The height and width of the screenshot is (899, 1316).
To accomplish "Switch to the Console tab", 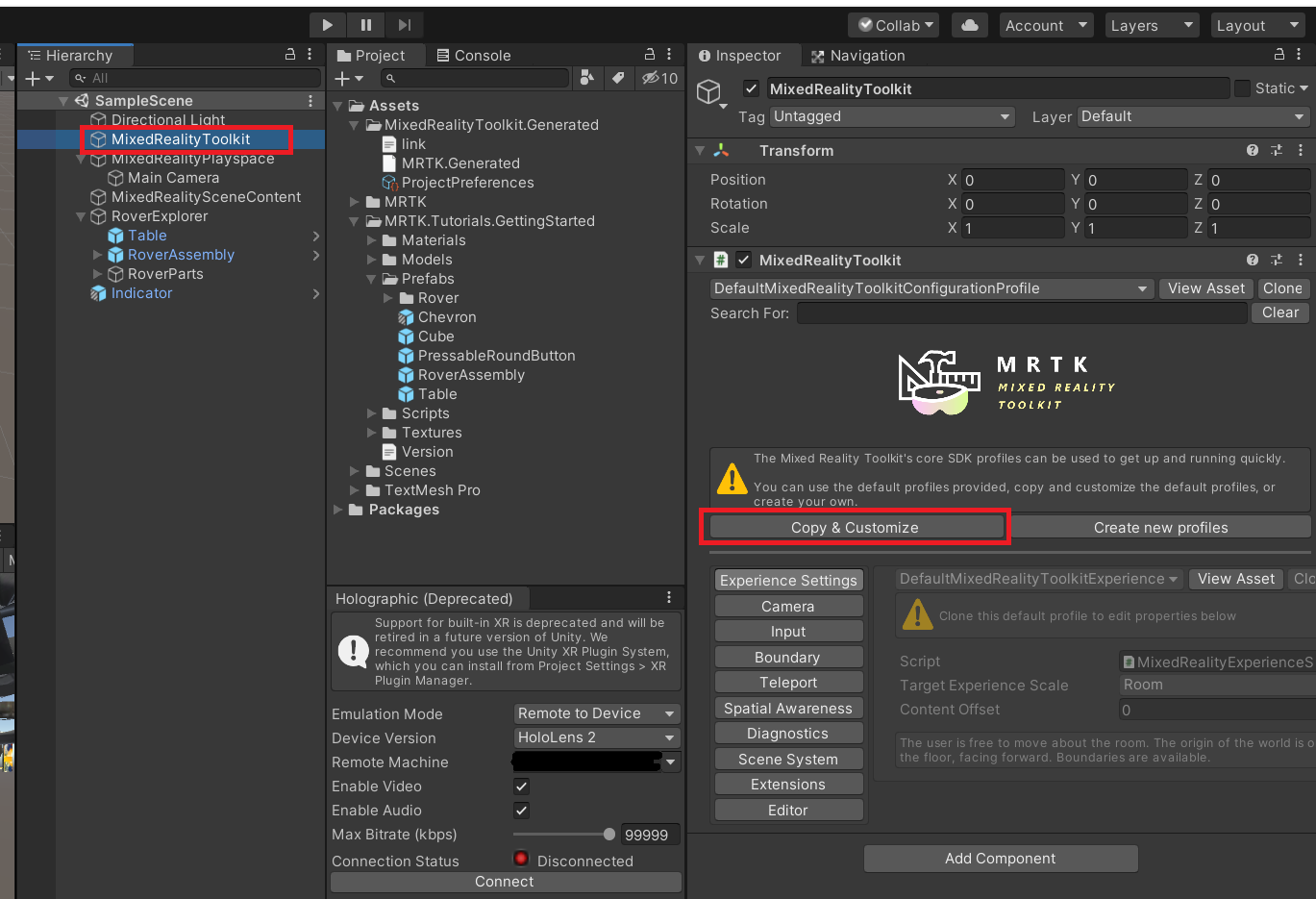I will (x=474, y=56).
